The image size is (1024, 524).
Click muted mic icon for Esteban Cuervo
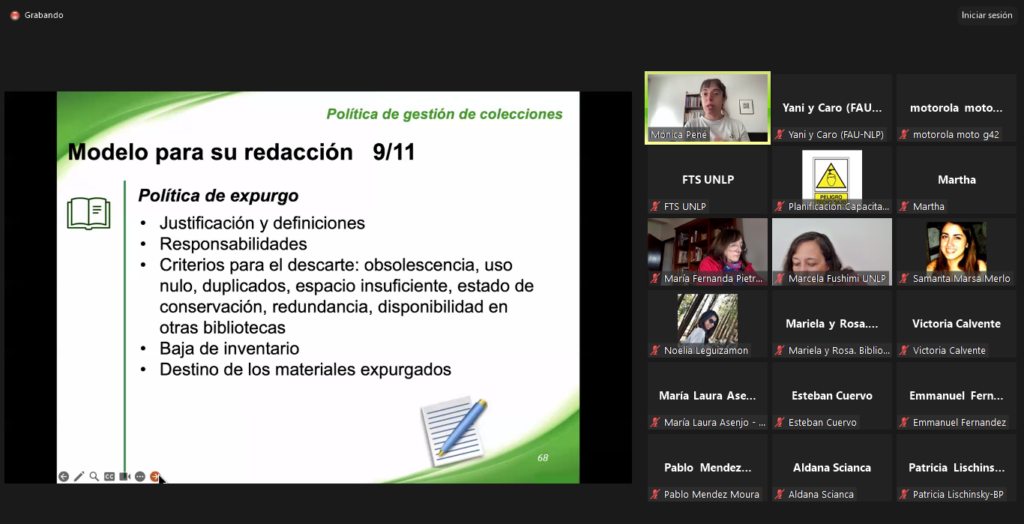tap(780, 423)
